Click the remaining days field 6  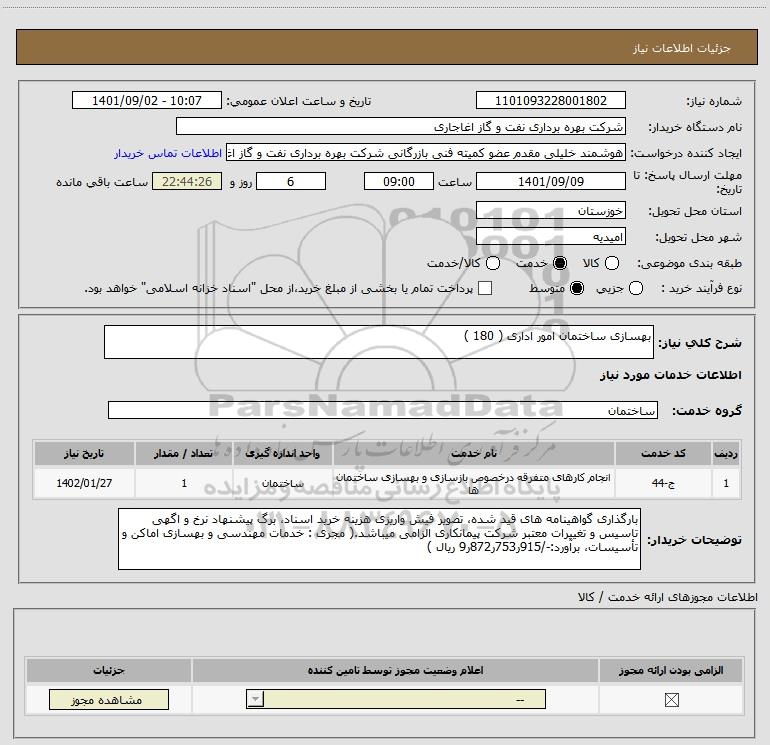click(291, 182)
